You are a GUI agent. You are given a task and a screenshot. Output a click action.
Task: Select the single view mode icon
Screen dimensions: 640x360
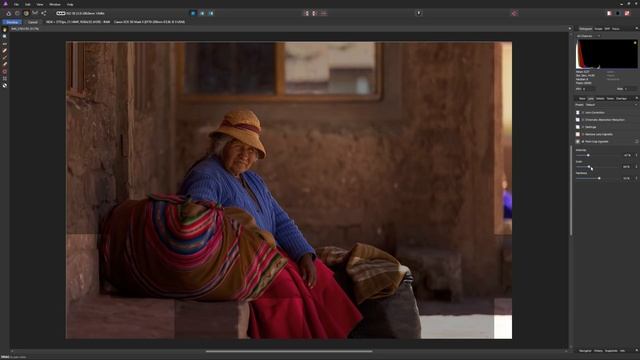pyautogui.click(x=193, y=13)
